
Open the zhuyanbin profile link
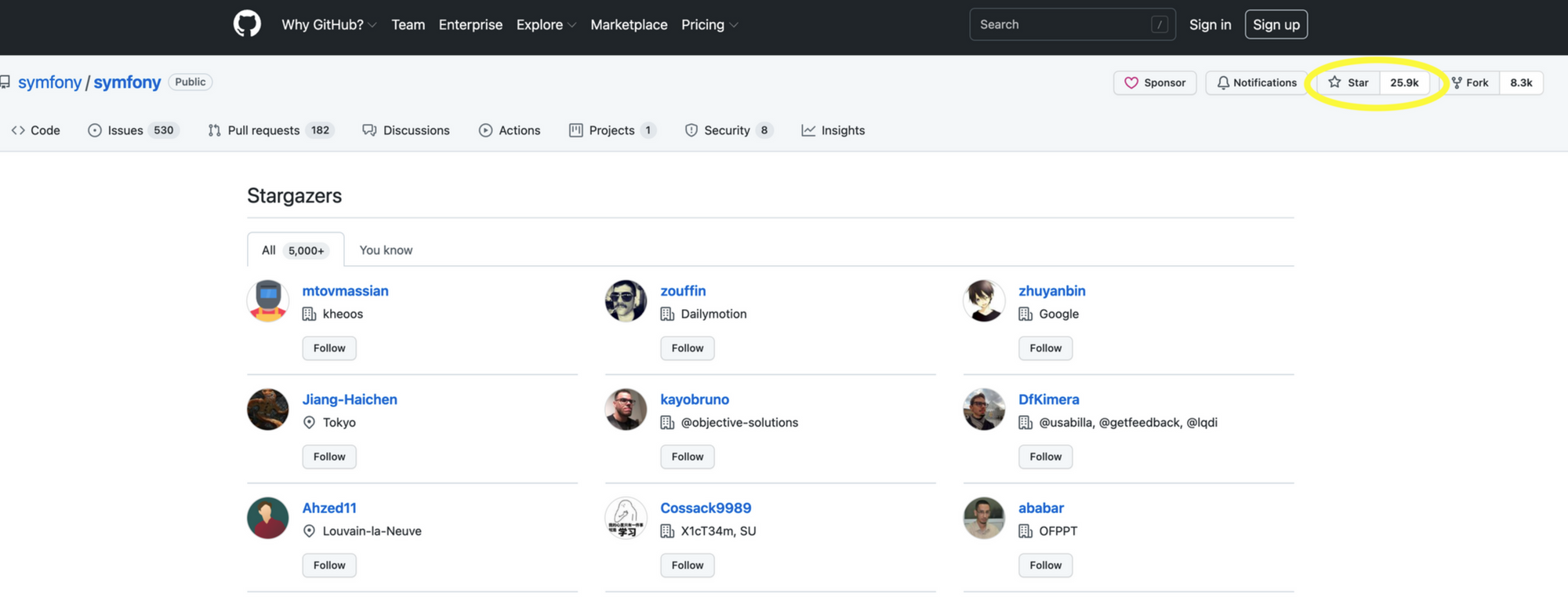[x=1052, y=290]
